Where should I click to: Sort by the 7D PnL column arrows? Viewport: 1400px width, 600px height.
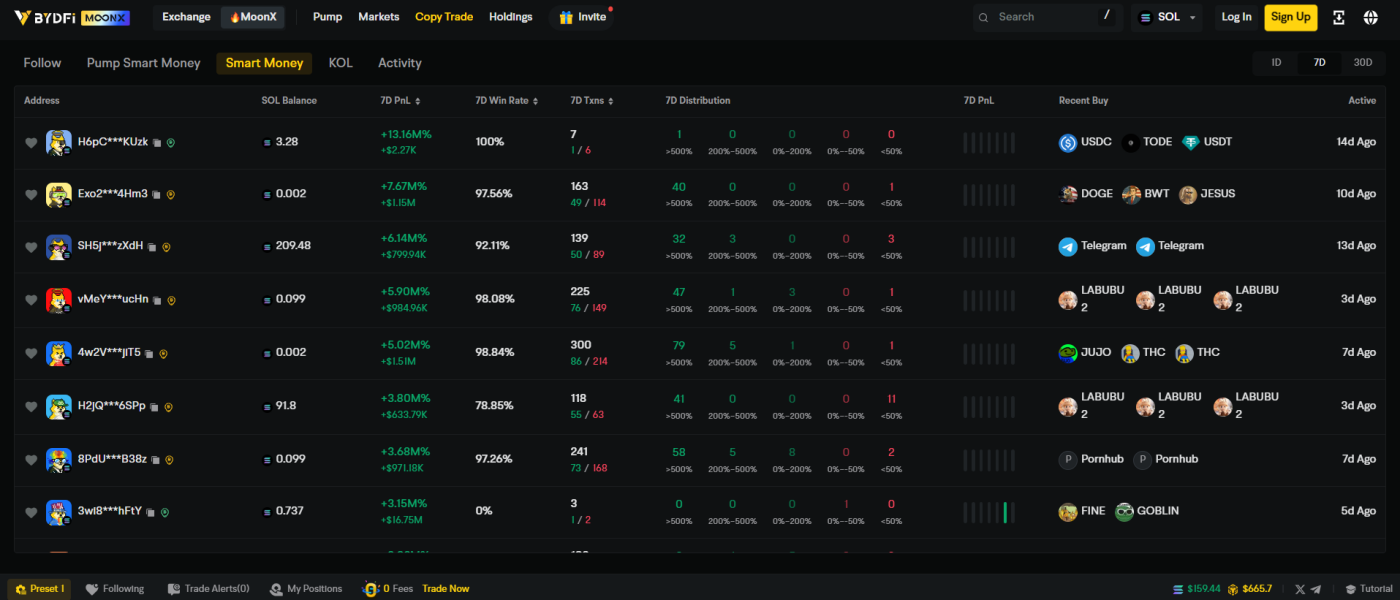[417, 101]
